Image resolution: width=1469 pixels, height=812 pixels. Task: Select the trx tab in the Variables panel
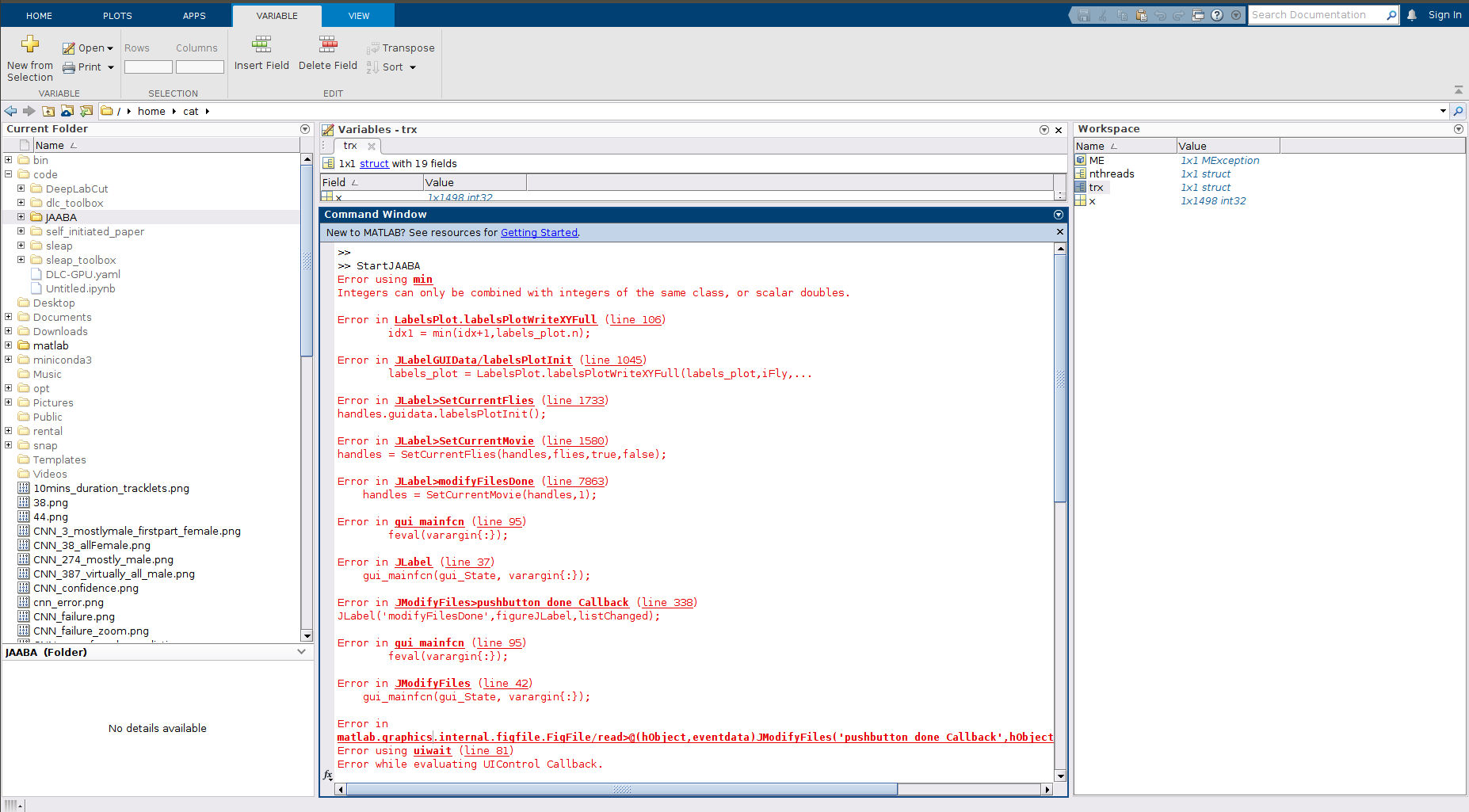click(x=349, y=146)
